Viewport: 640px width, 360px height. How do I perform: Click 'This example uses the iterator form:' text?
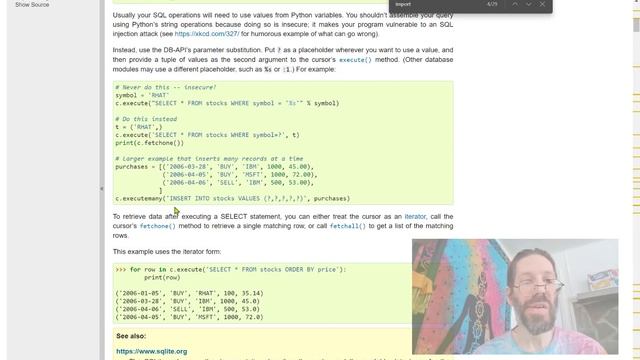click(x=167, y=251)
